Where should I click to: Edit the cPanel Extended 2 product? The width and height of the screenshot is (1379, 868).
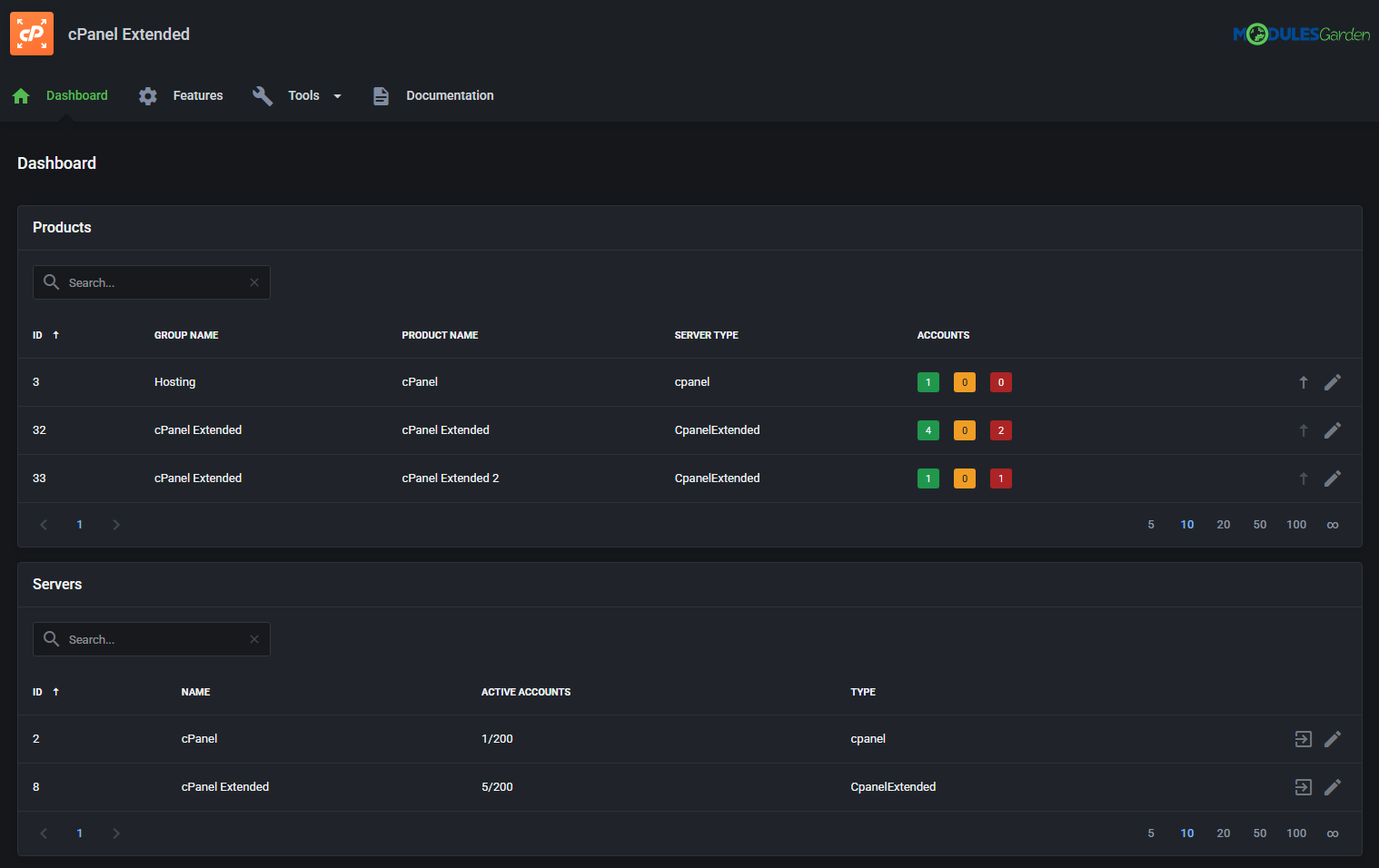[1333, 478]
